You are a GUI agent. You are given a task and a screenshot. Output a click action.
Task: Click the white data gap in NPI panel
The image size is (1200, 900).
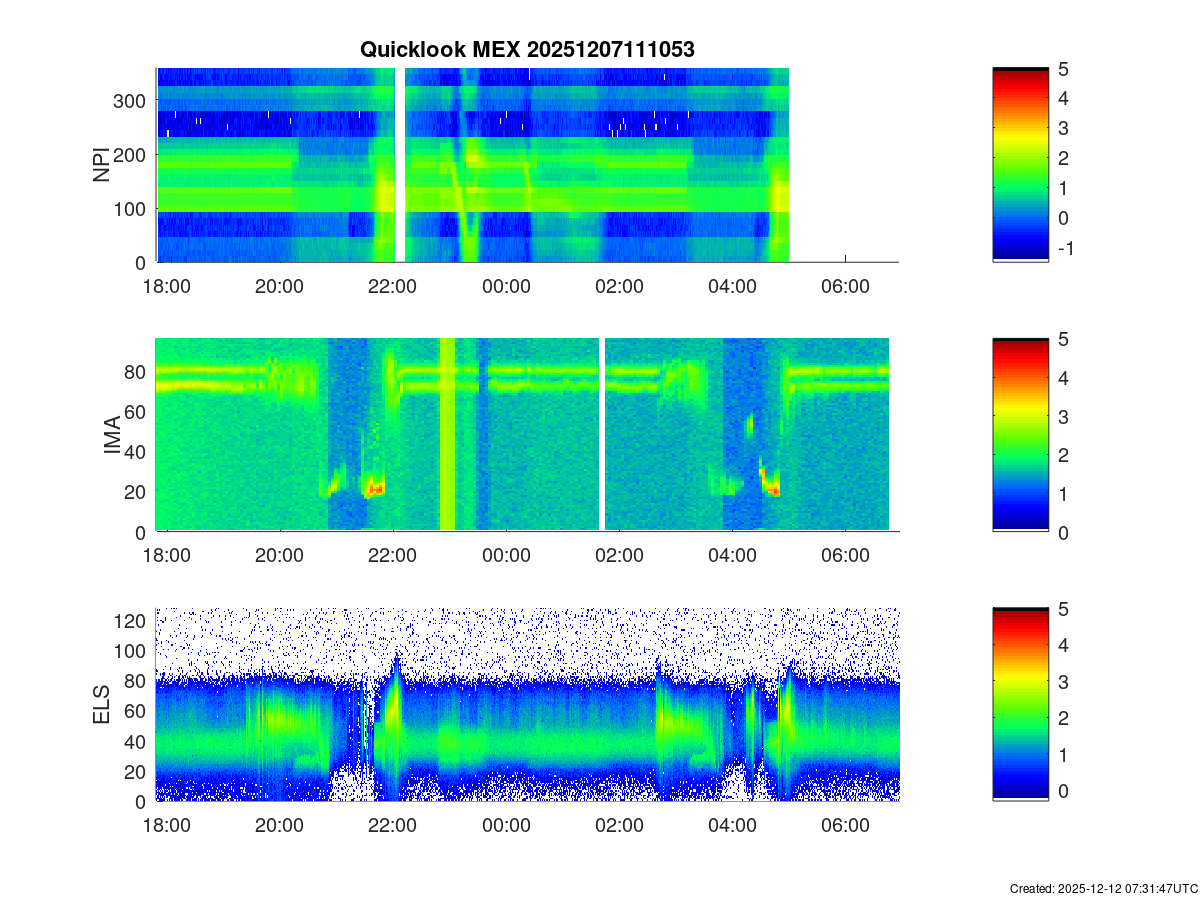(400, 165)
